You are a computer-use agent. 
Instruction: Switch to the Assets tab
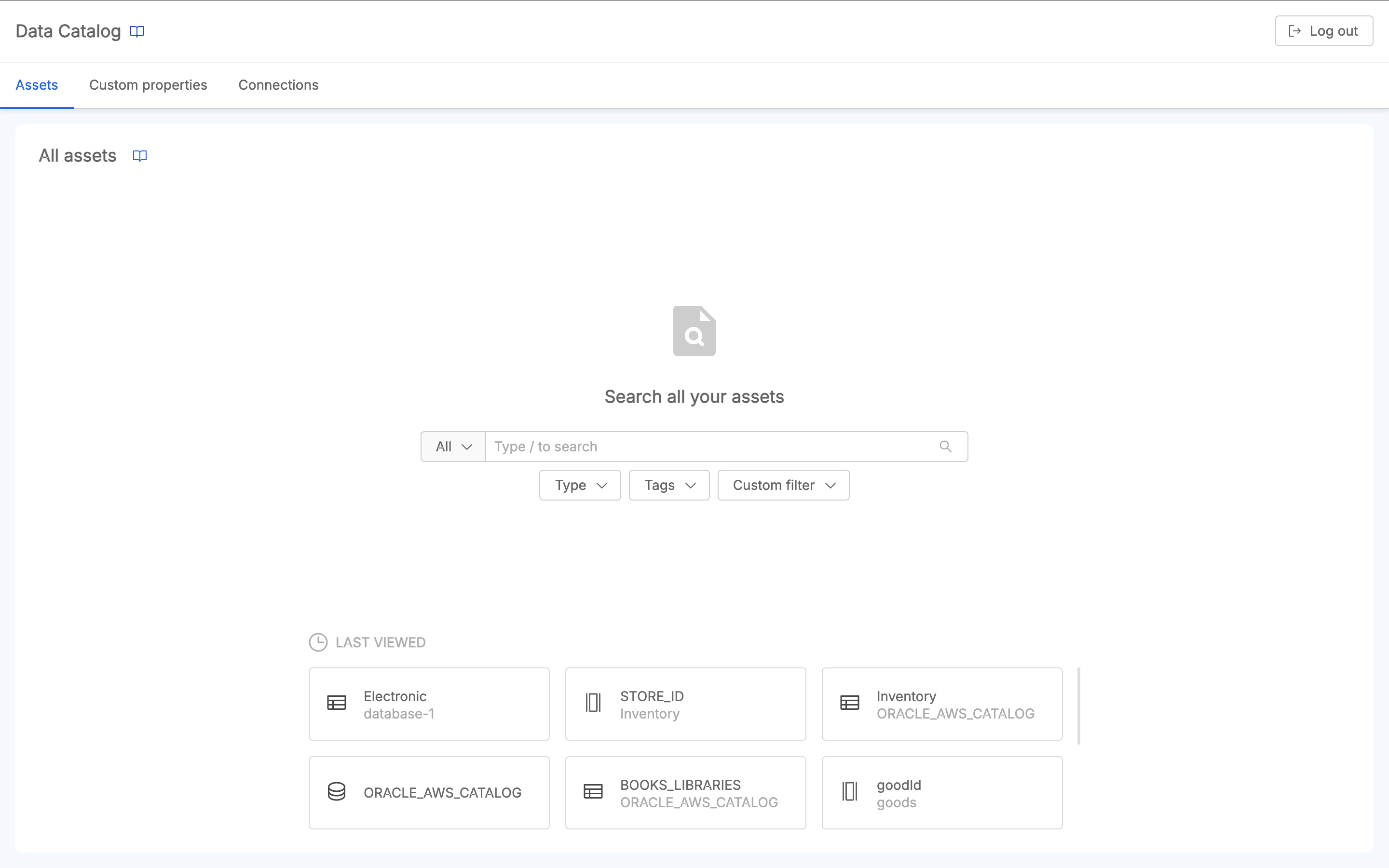click(x=36, y=85)
